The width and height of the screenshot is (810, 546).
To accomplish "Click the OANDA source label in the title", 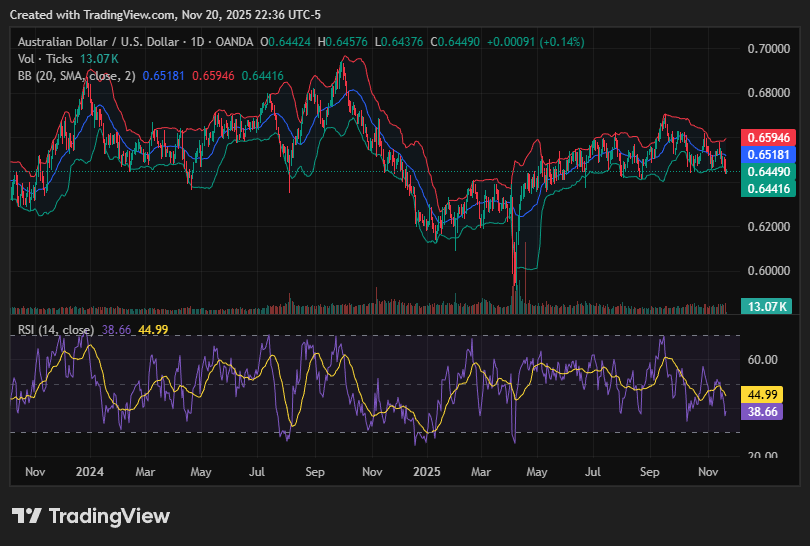I will (232, 42).
